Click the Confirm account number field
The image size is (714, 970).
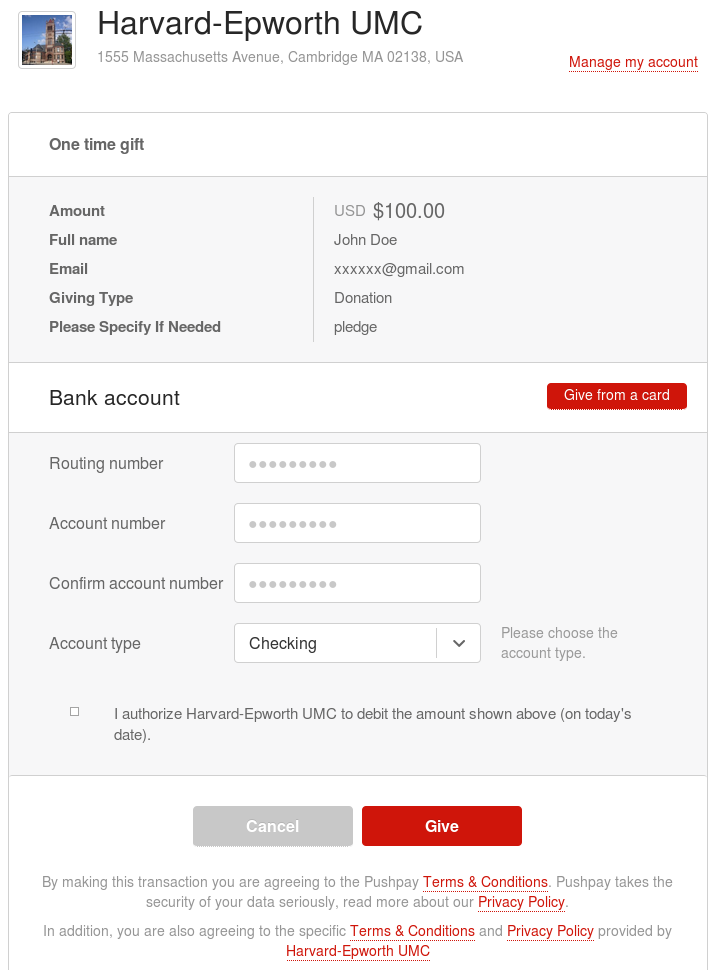coord(357,583)
